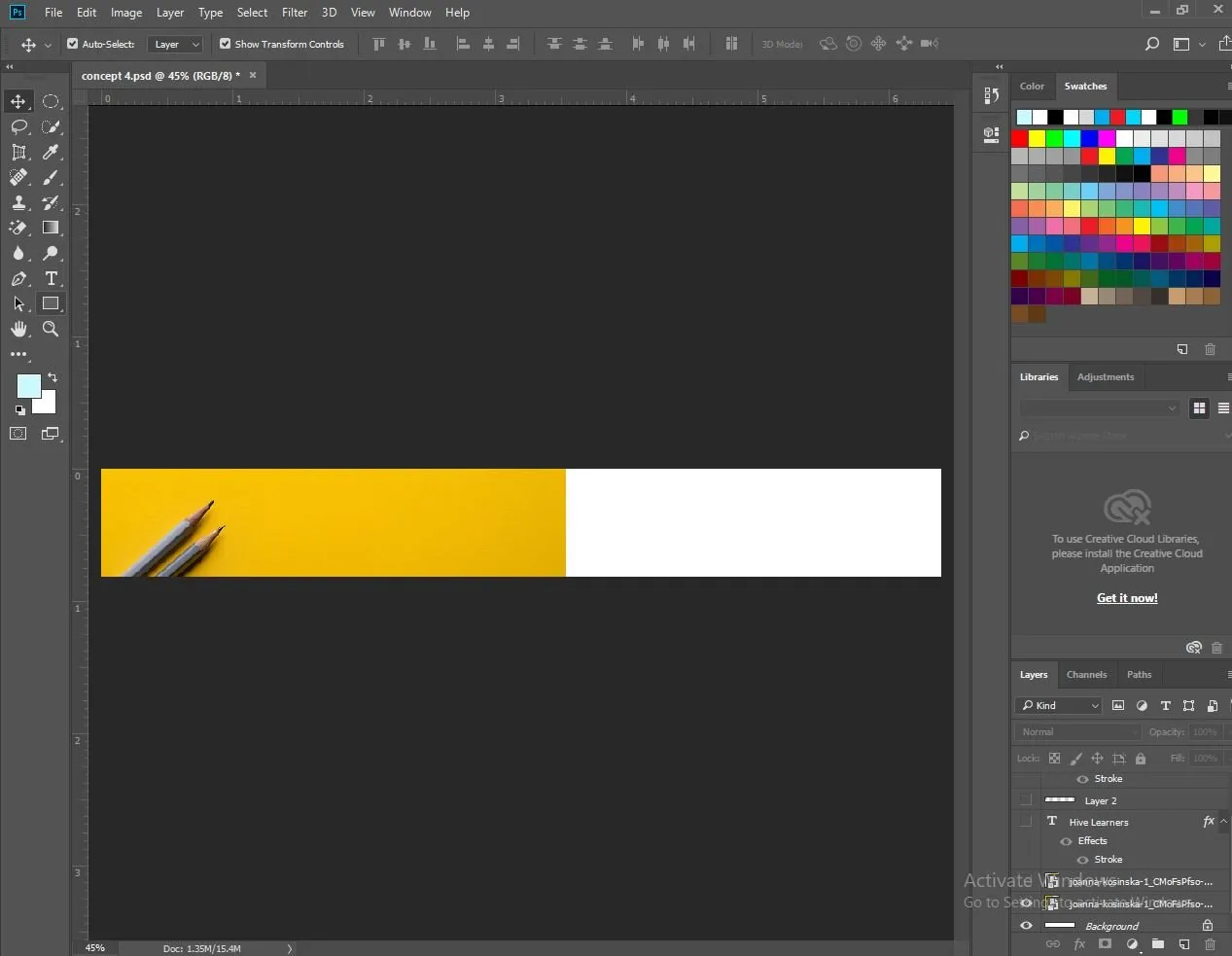Select the Move tool
The width and height of the screenshot is (1232, 956).
[18, 102]
